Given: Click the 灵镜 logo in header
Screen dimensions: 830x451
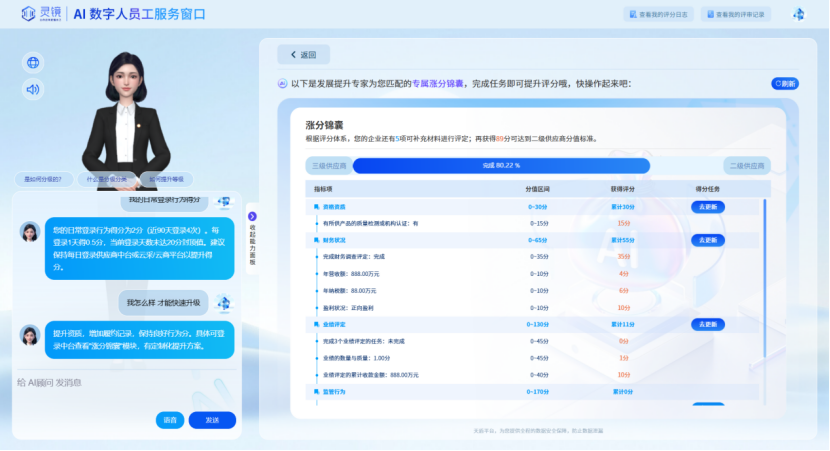Looking at the screenshot, I should tap(41, 14).
